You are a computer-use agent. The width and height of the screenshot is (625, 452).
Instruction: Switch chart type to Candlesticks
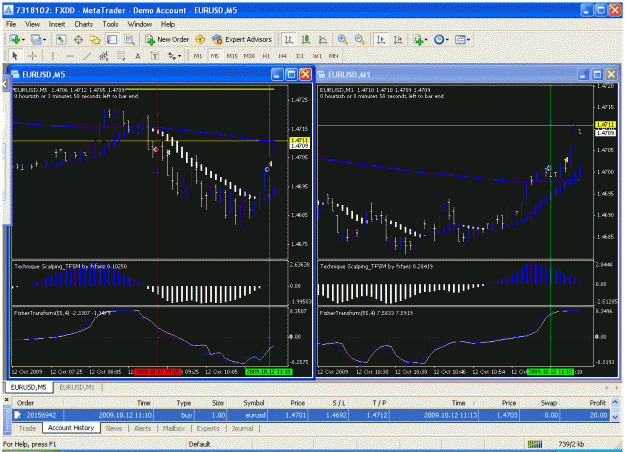click(x=306, y=39)
